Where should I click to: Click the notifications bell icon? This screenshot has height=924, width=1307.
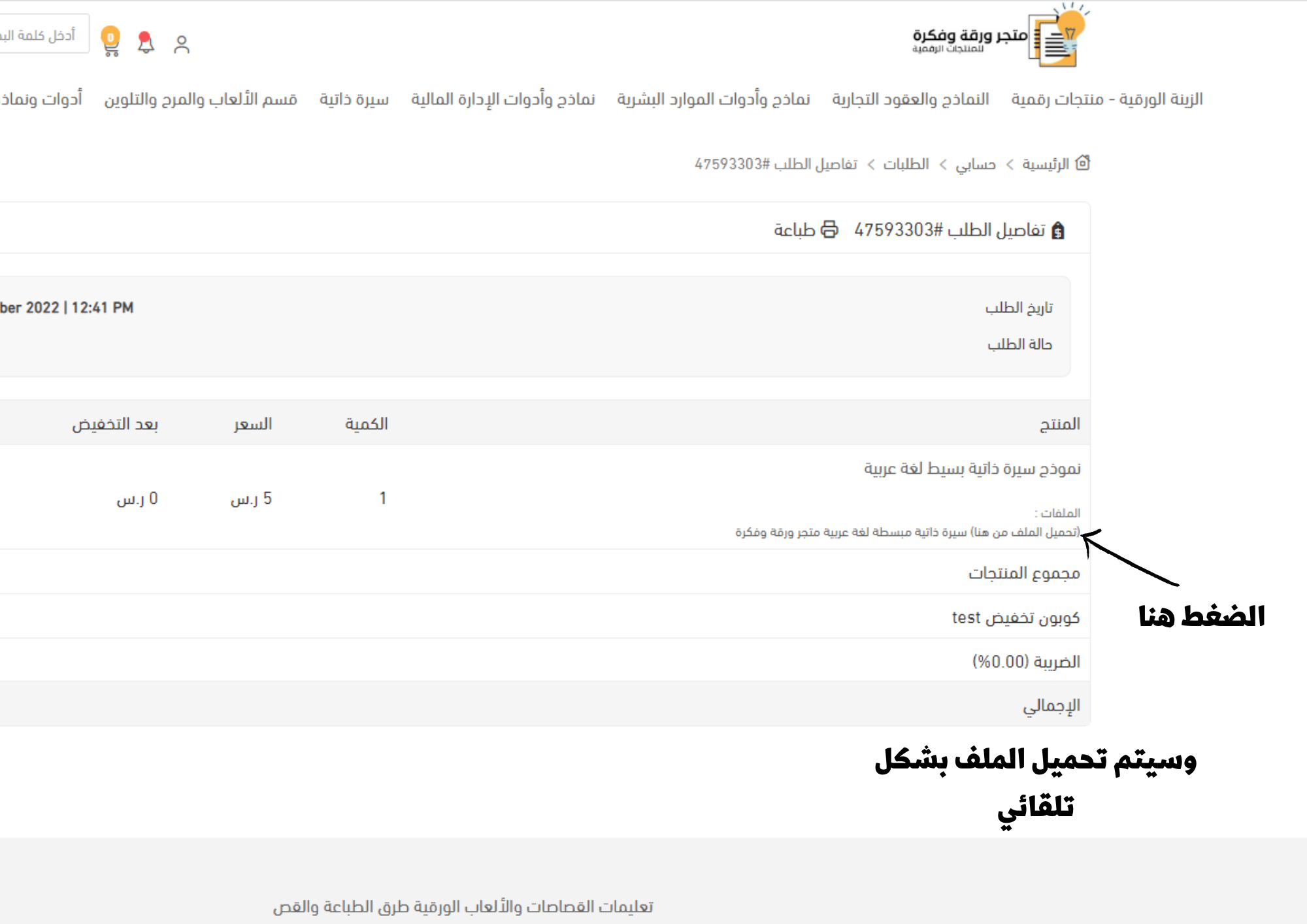pyautogui.click(x=146, y=43)
